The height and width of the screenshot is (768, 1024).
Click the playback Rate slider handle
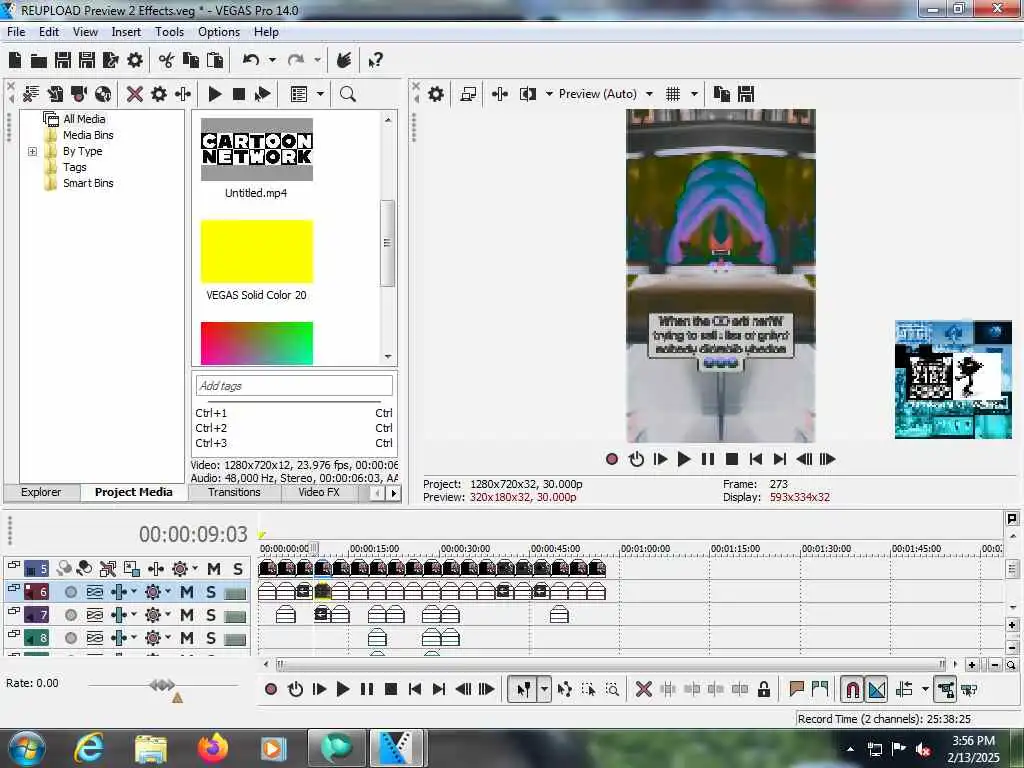click(162, 684)
